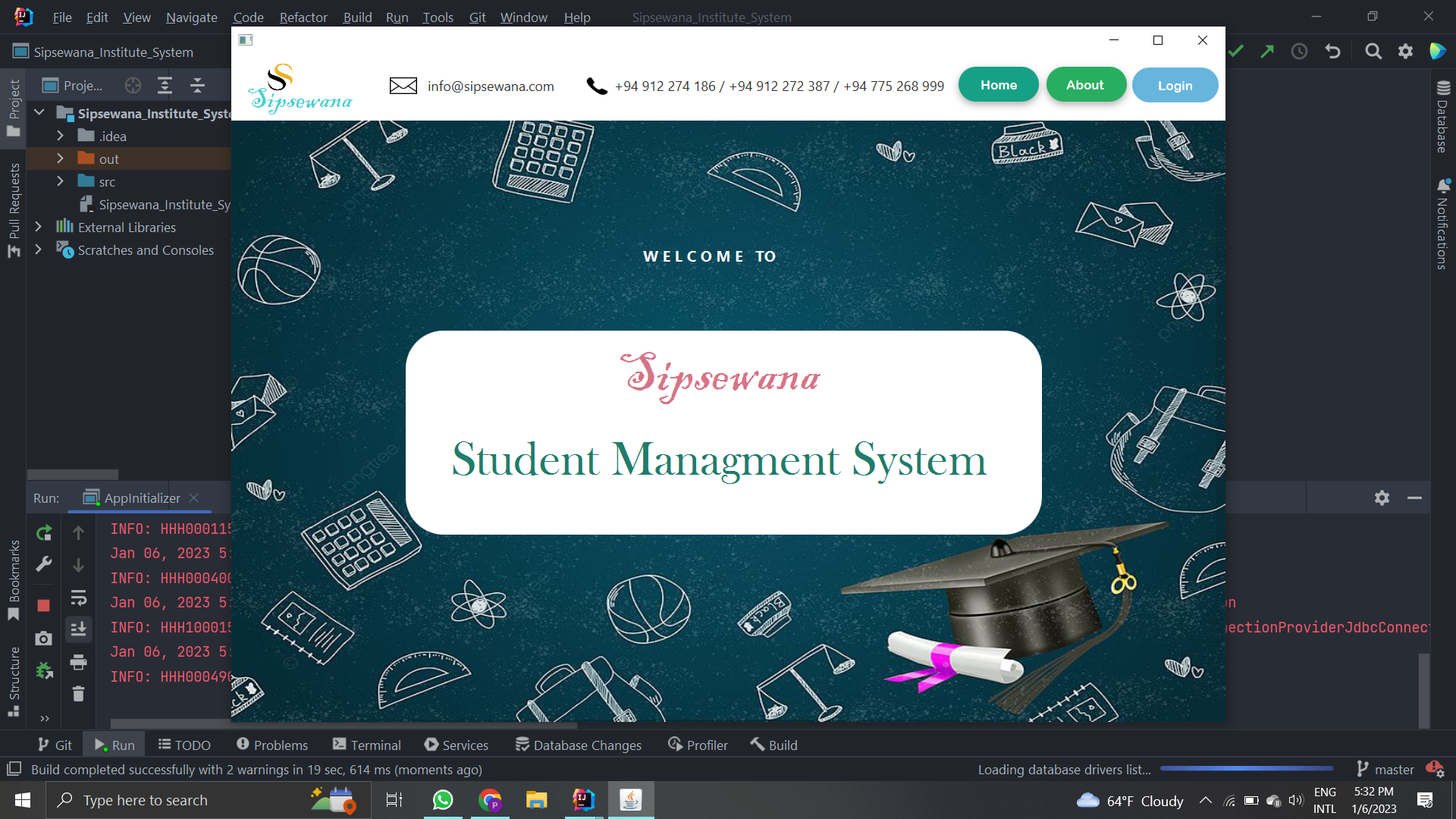
Task: Expand the External Libraries node
Action: (x=38, y=227)
